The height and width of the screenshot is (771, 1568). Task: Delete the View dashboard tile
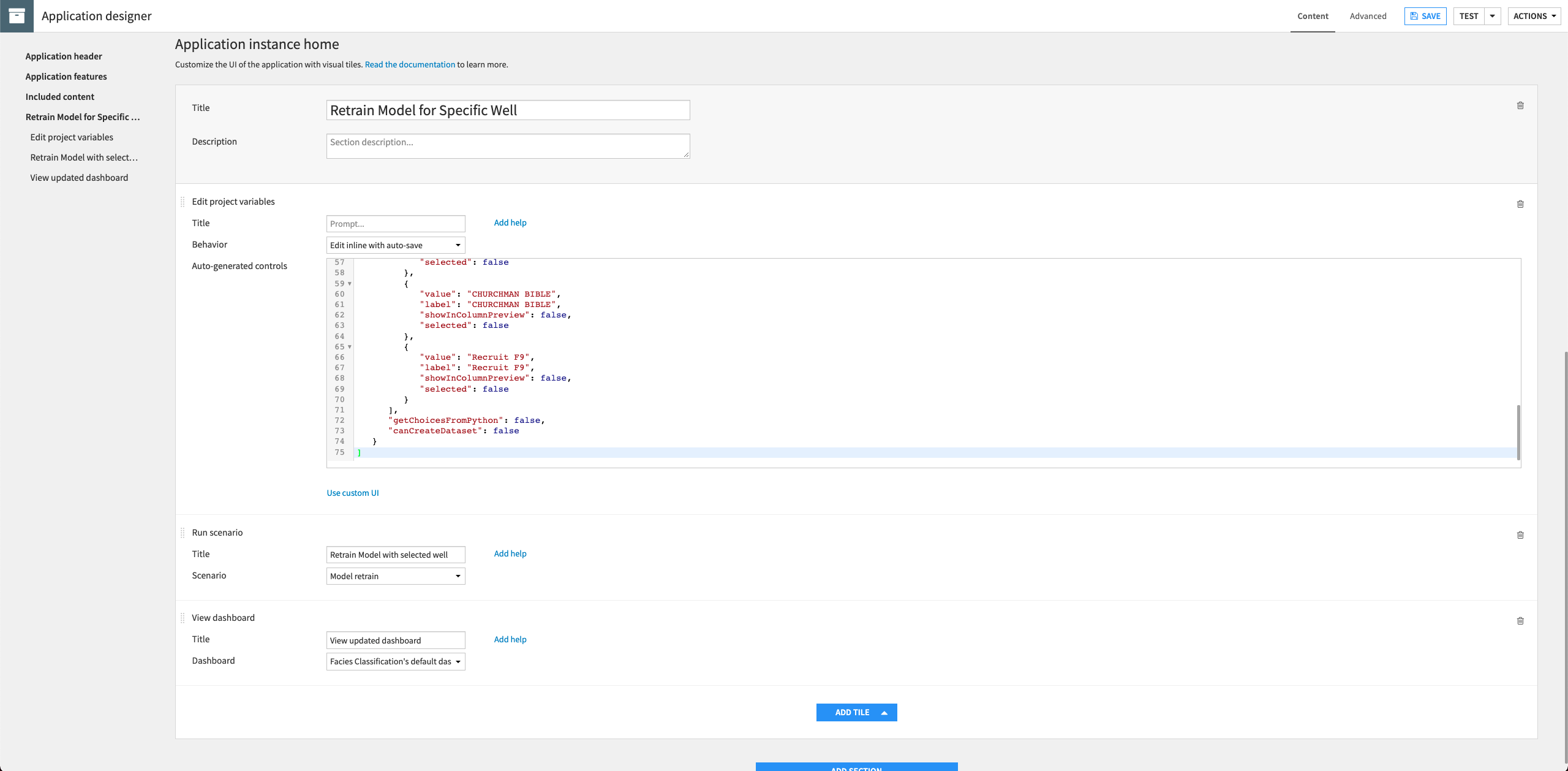coord(1521,620)
